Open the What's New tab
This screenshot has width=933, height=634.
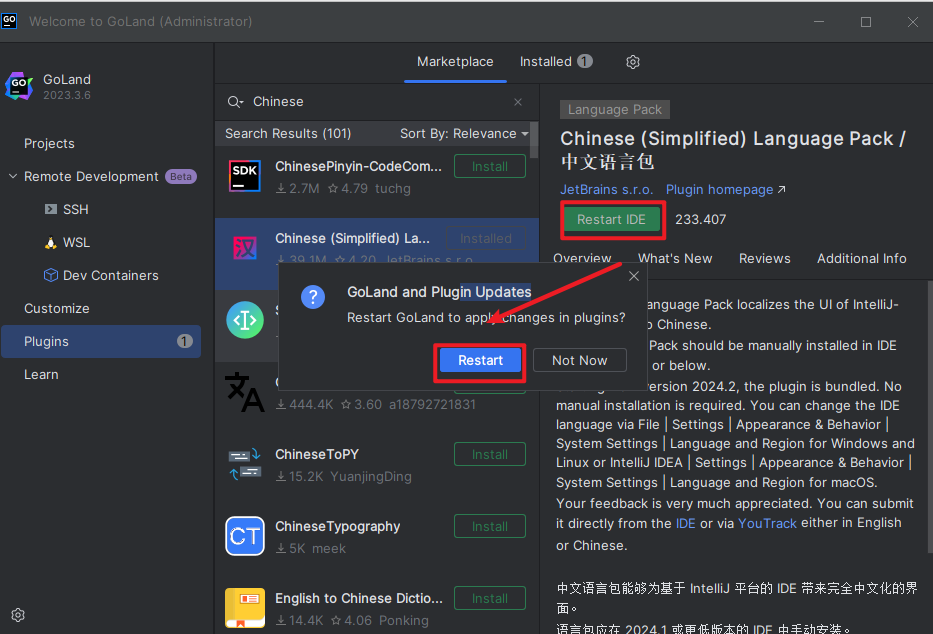(675, 258)
